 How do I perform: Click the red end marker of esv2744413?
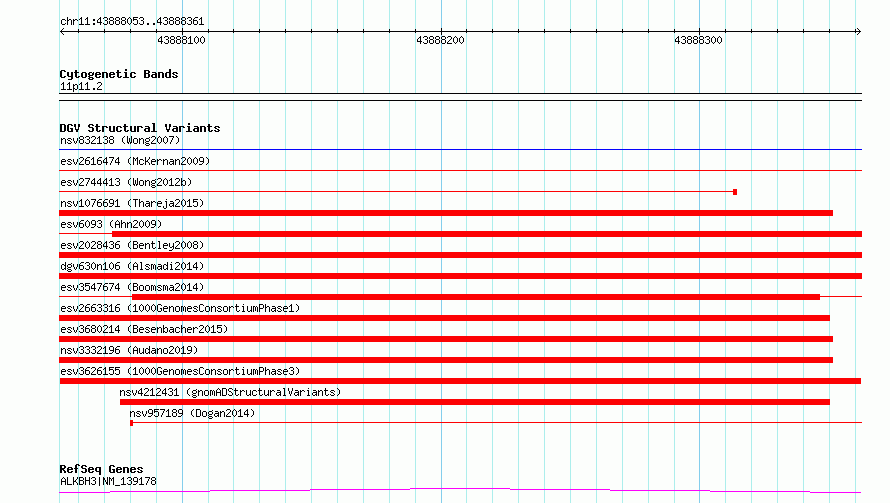tap(735, 192)
